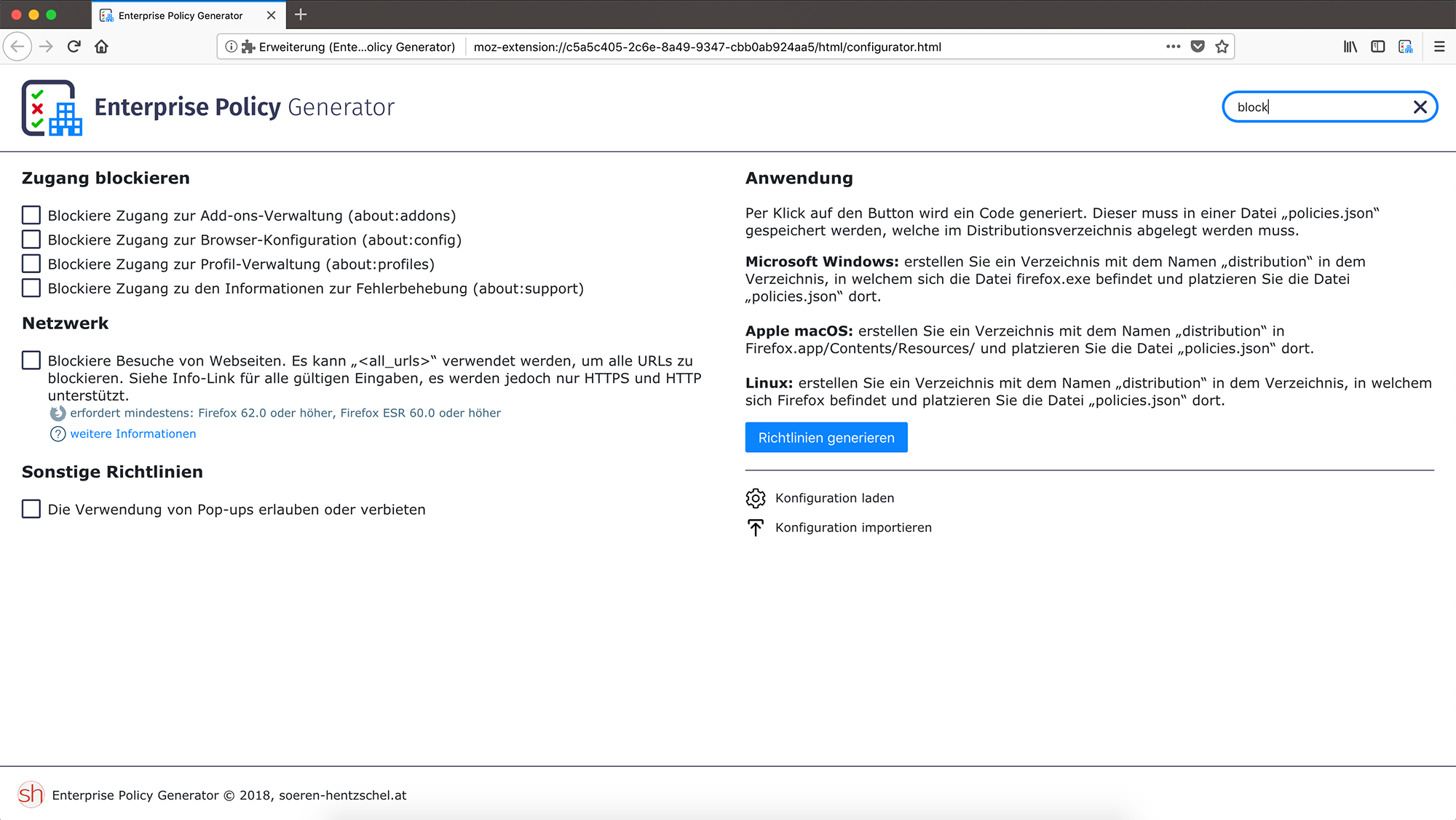This screenshot has height=820, width=1456.
Task: Click the Konfiguration laden gear icon
Action: [x=756, y=498]
